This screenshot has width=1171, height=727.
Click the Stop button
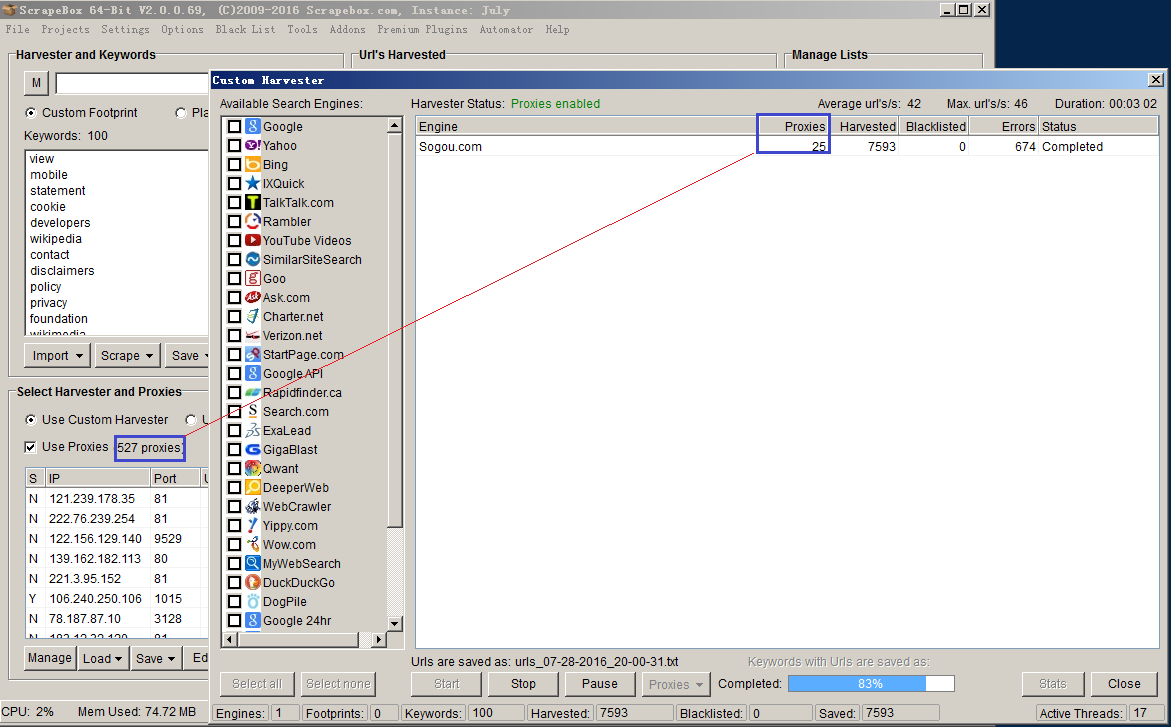[523, 684]
